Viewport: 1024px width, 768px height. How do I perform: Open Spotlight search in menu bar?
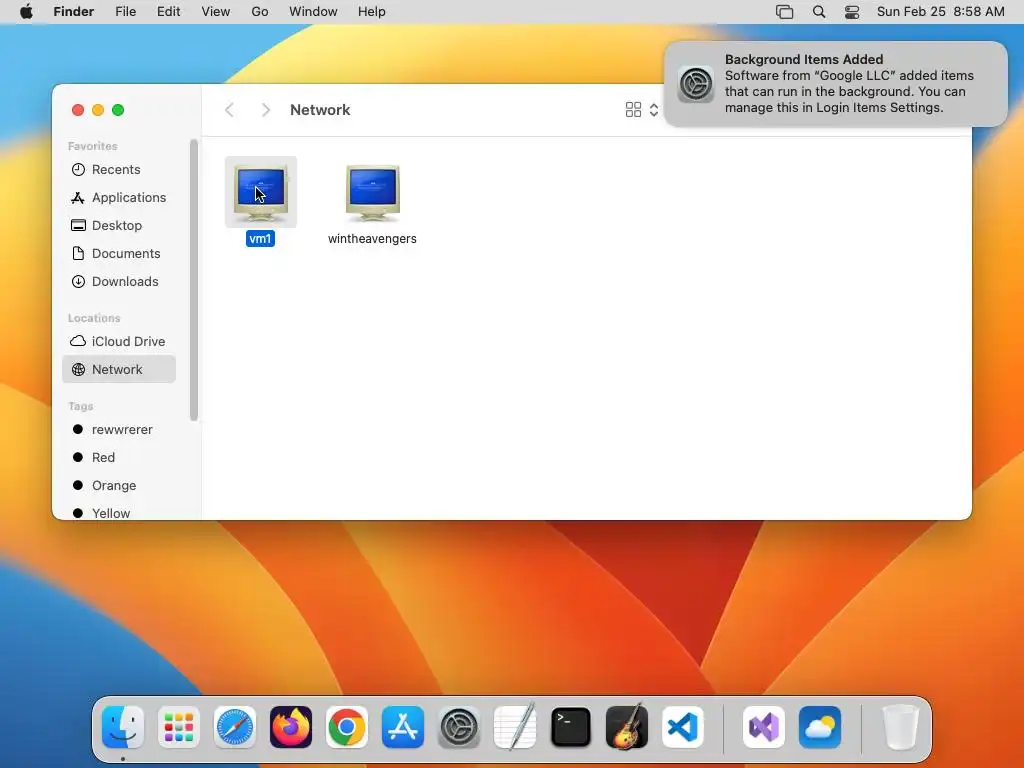click(819, 12)
